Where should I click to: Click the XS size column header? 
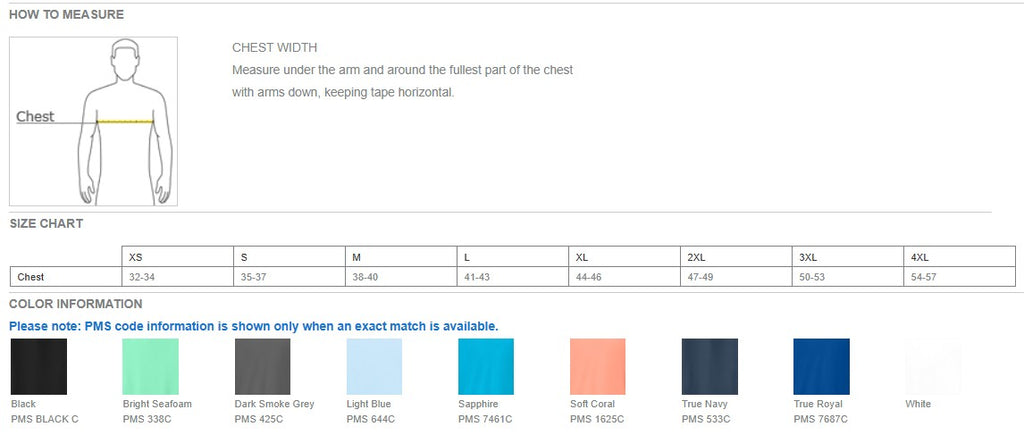178,257
